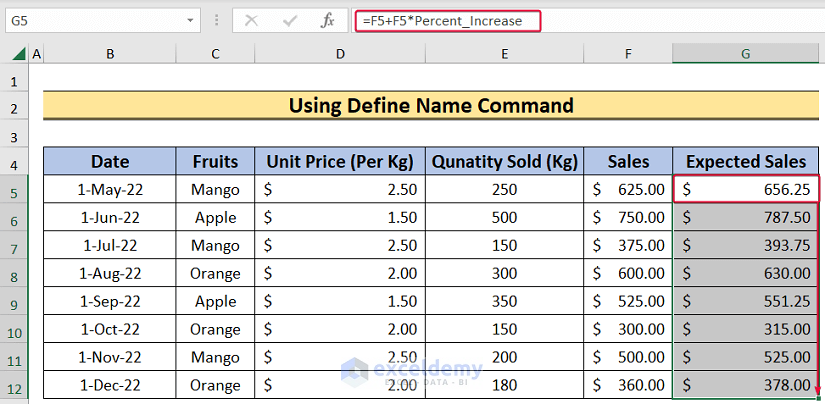Click the Sales cell showing 750.00
This screenshot has height=404, width=825.
coord(627,217)
